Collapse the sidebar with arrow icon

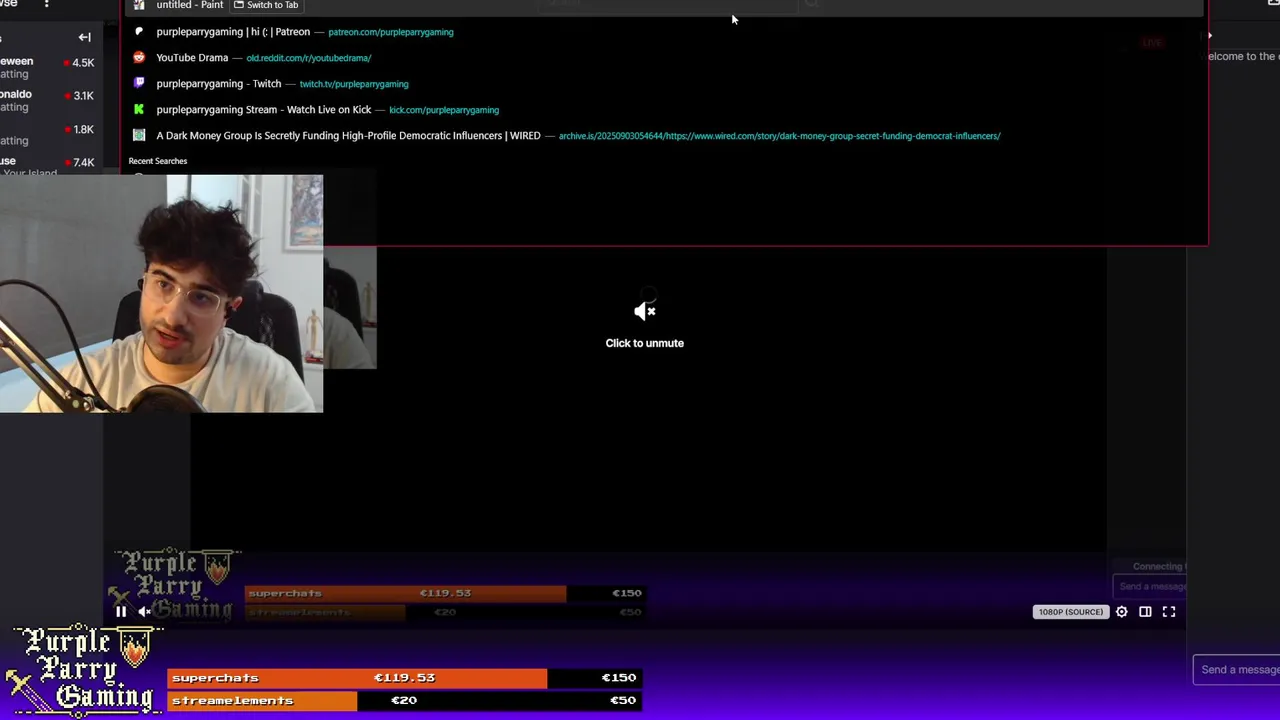pos(85,37)
